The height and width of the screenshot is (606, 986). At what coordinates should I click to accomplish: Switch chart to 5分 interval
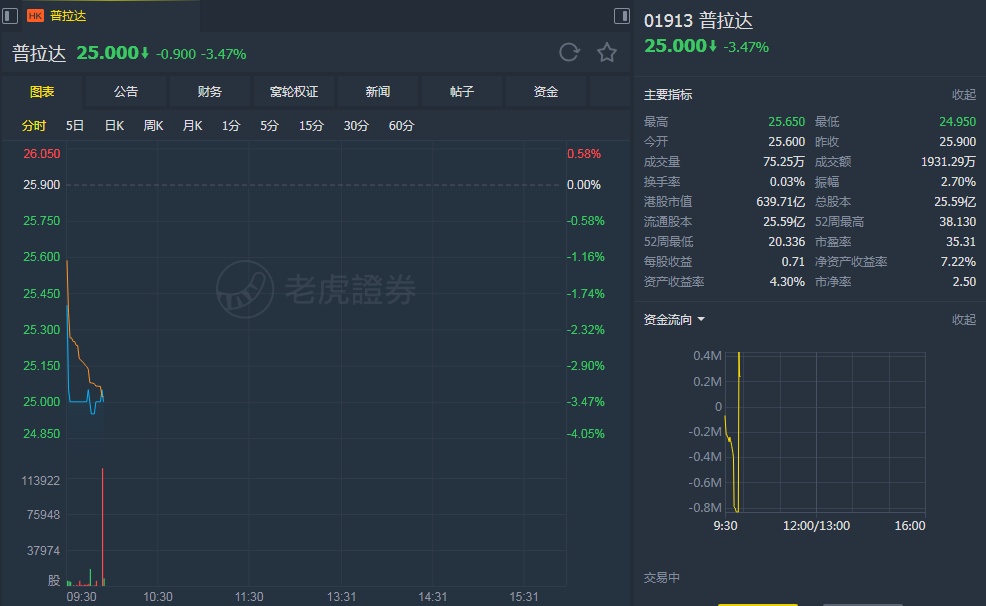click(269, 126)
